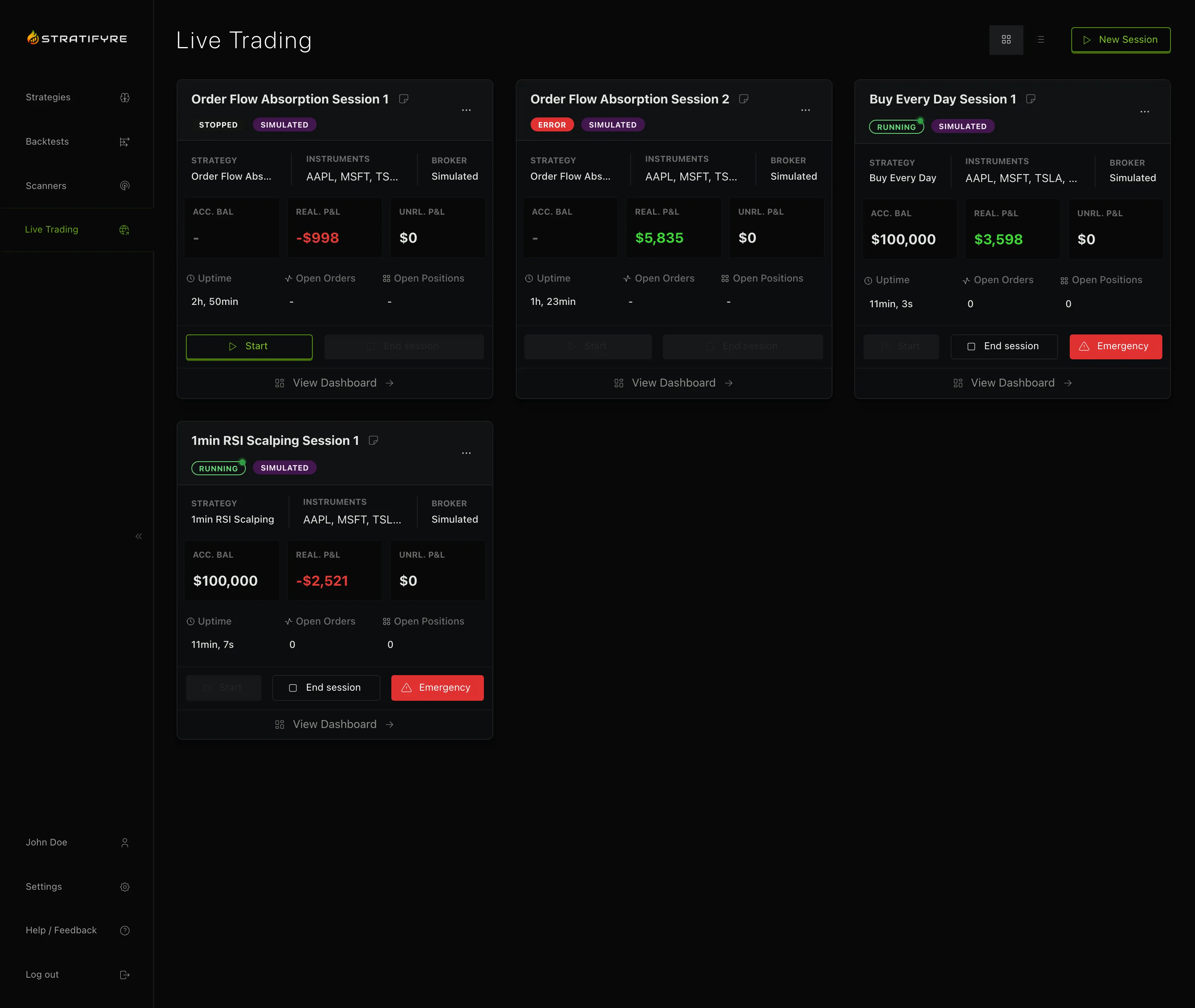This screenshot has width=1195, height=1008.
Task: End session for Buy Every Day Session 1
Action: pos(1004,347)
